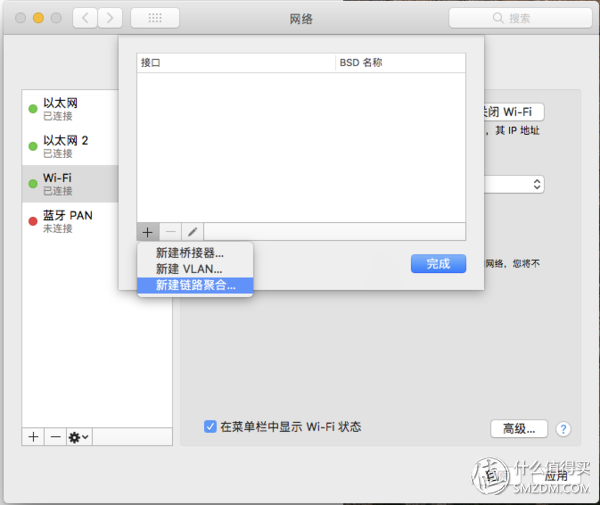
Task: Choose 新建 VLAN... from the popup menu
Action: point(195,269)
